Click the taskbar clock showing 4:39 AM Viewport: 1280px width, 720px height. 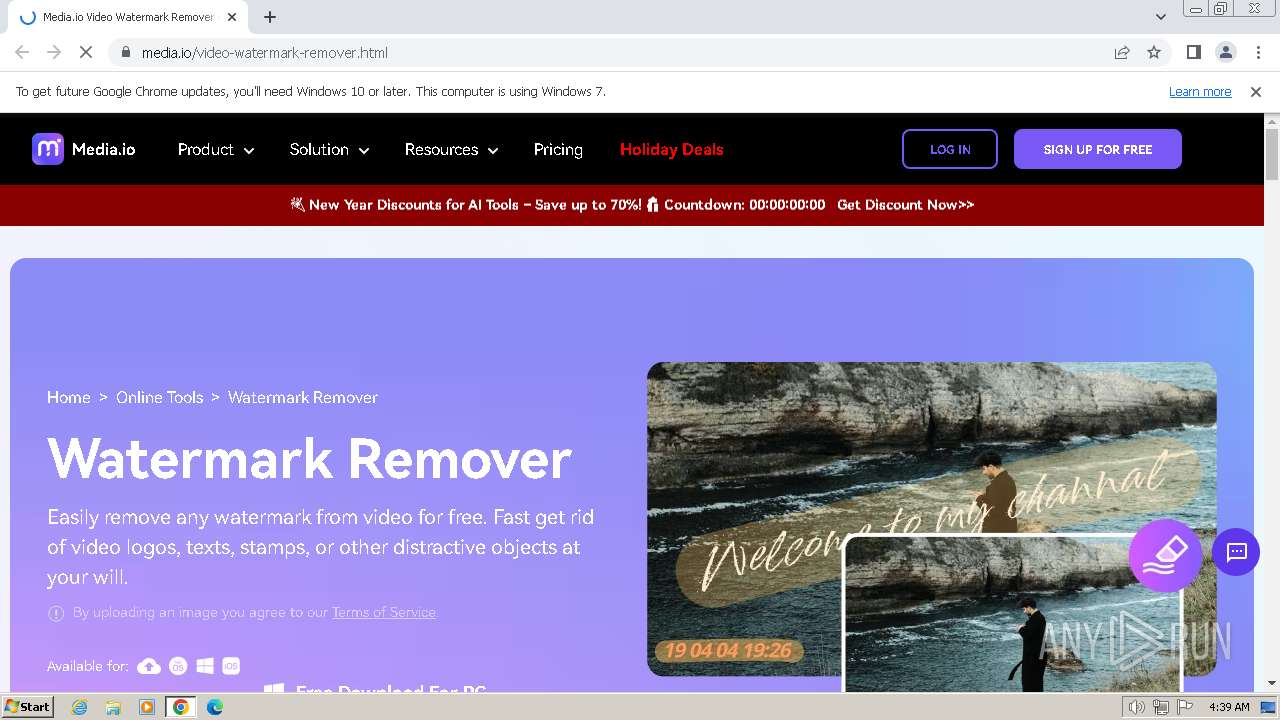pos(1229,707)
